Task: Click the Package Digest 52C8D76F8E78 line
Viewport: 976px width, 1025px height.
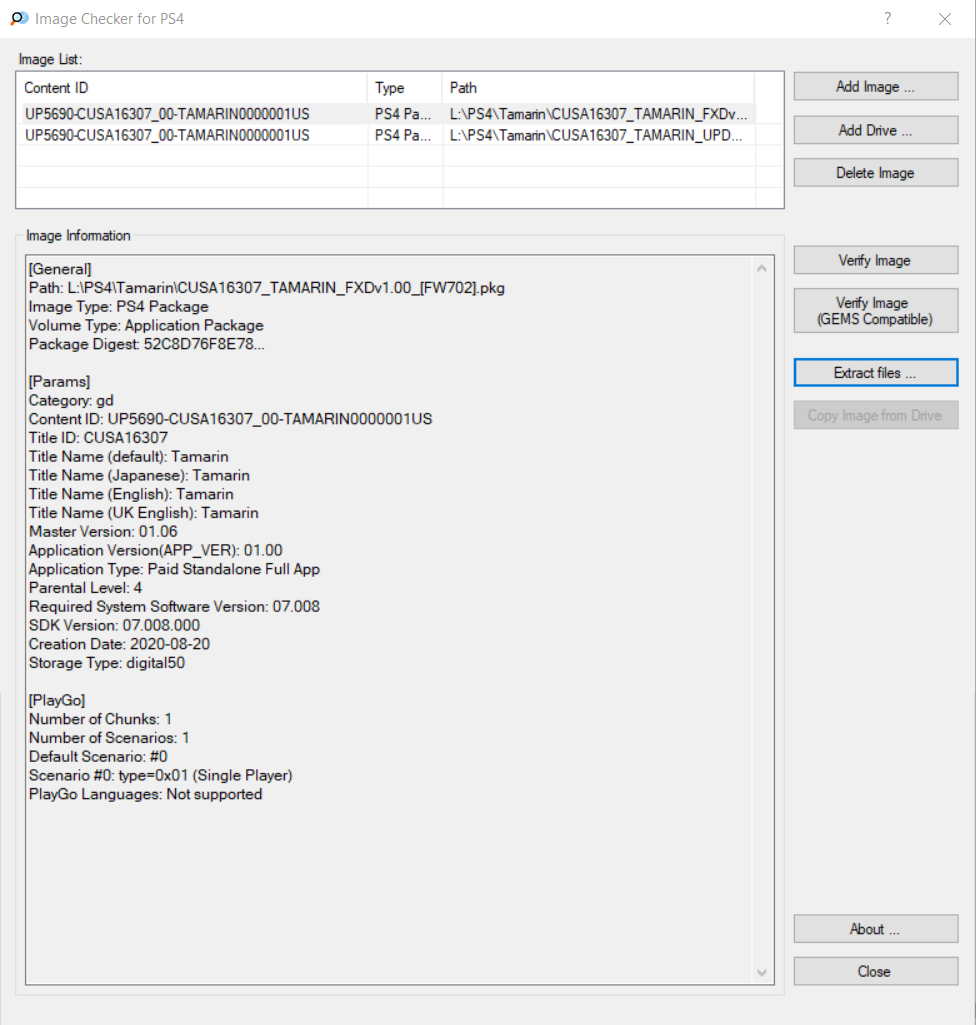Action: (x=146, y=344)
